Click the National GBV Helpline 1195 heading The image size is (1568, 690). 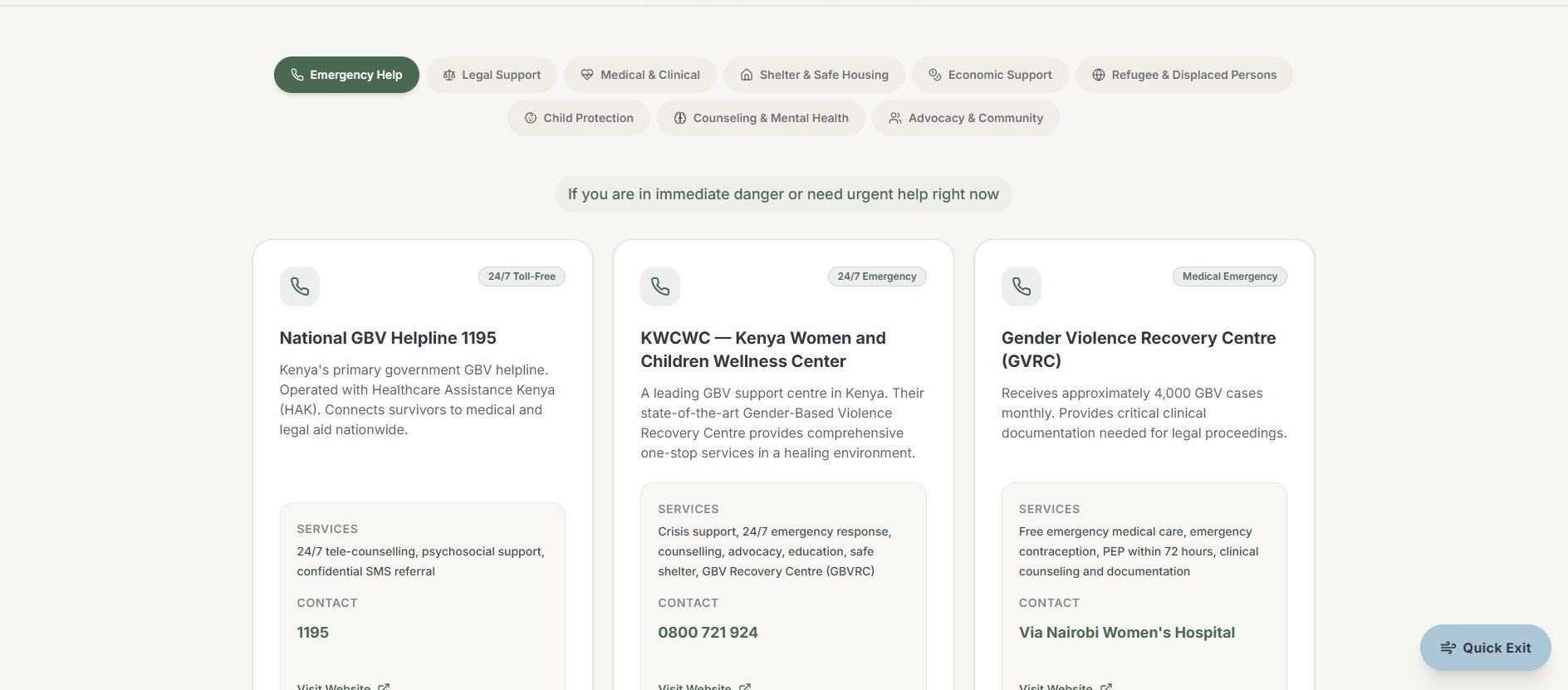click(388, 338)
